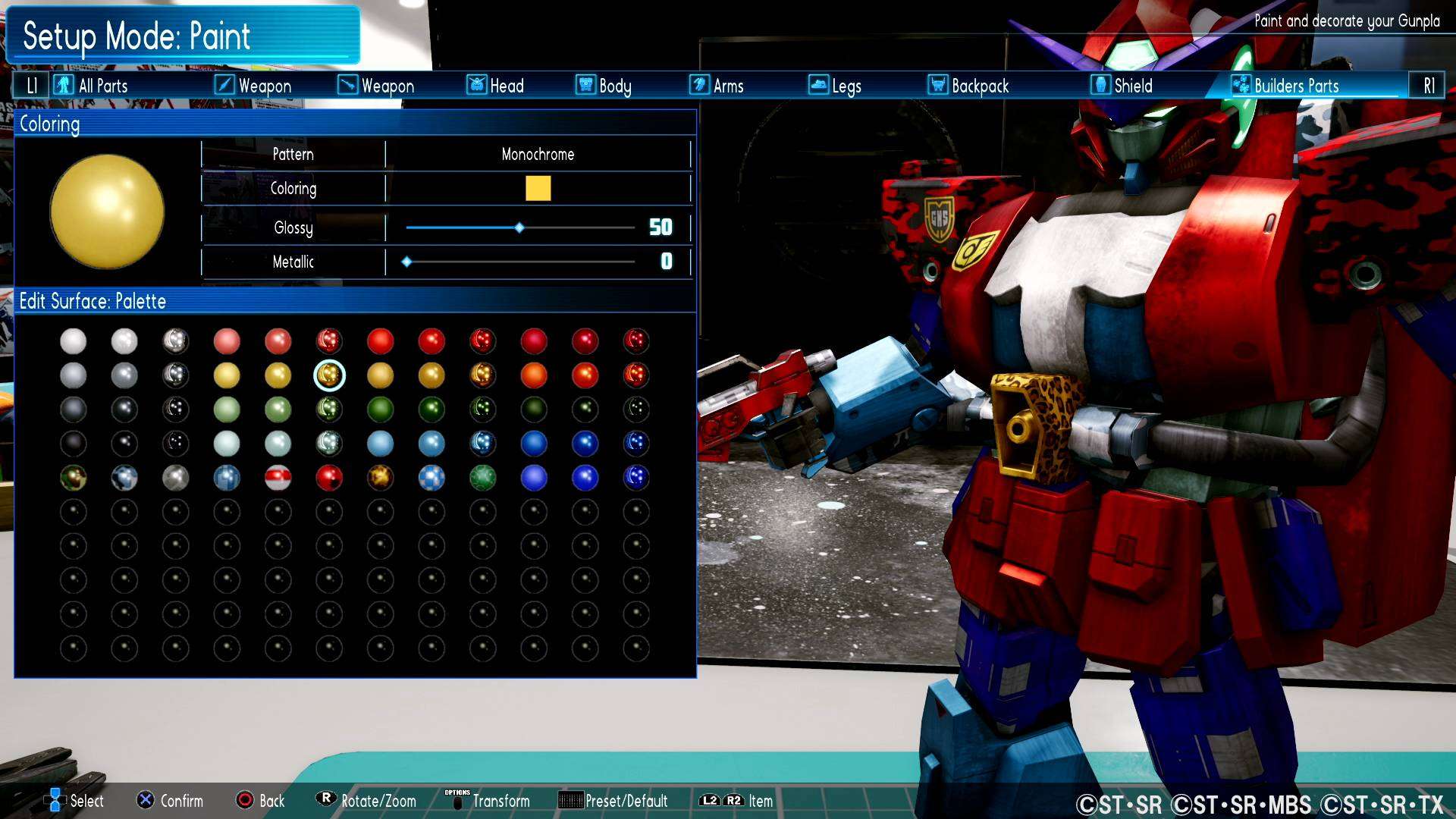Open the Pattern Monochrome selector
The height and width of the screenshot is (819, 1456).
click(538, 155)
